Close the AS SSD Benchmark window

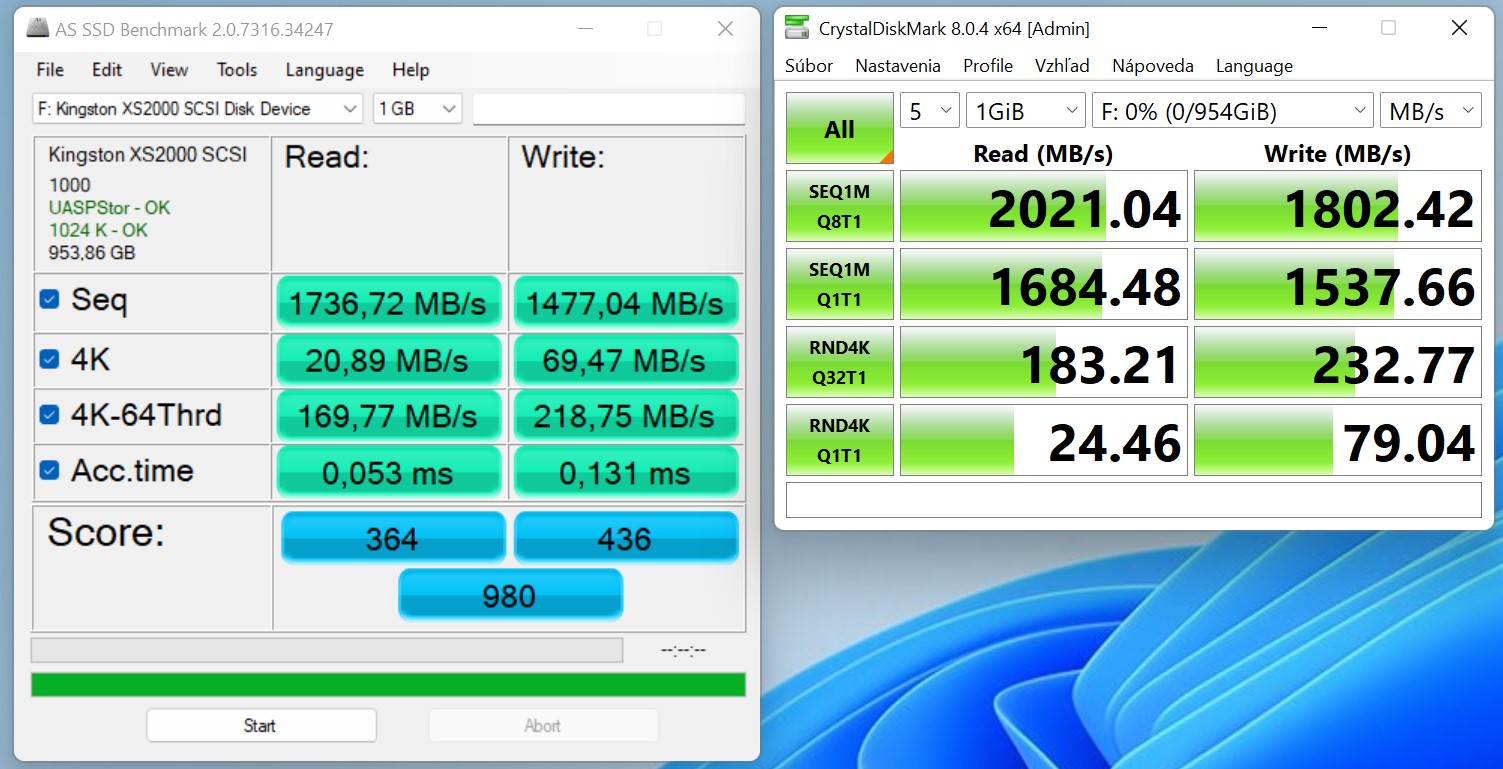725,29
